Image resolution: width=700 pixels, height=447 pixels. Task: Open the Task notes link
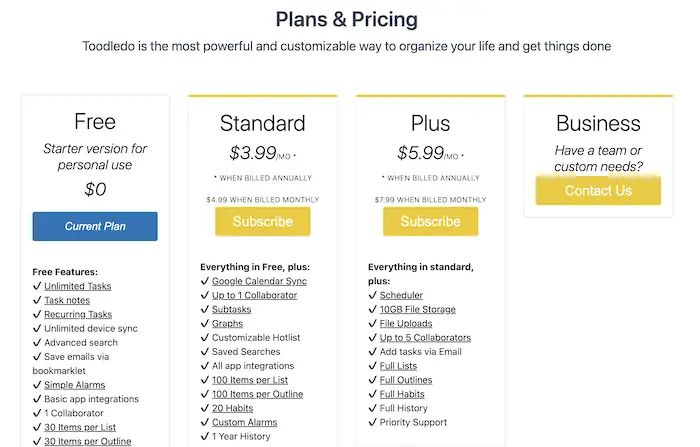coord(67,301)
